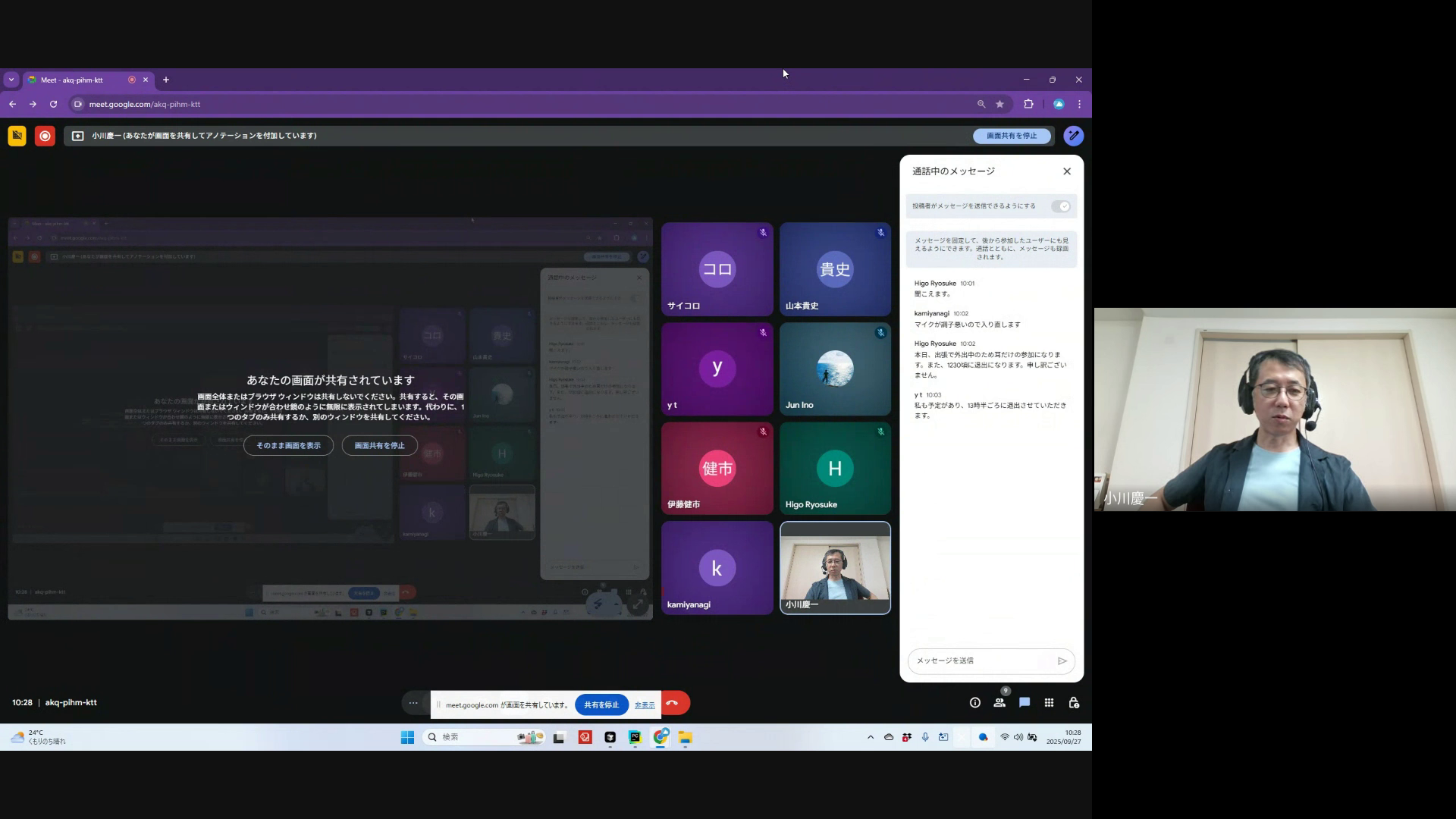Image resolution: width=1456 pixels, height=819 pixels.
Task: Click the send message arrow
Action: tap(1062, 661)
